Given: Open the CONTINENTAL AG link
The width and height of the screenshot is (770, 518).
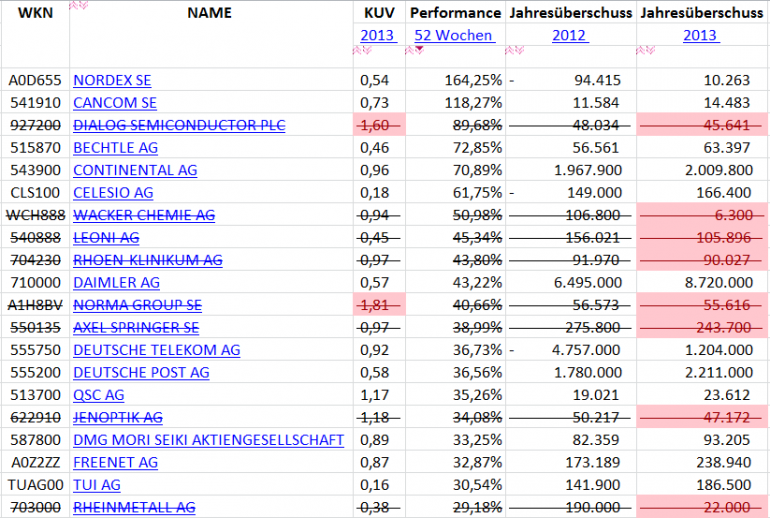Looking at the screenshot, I should pyautogui.click(x=135, y=170).
